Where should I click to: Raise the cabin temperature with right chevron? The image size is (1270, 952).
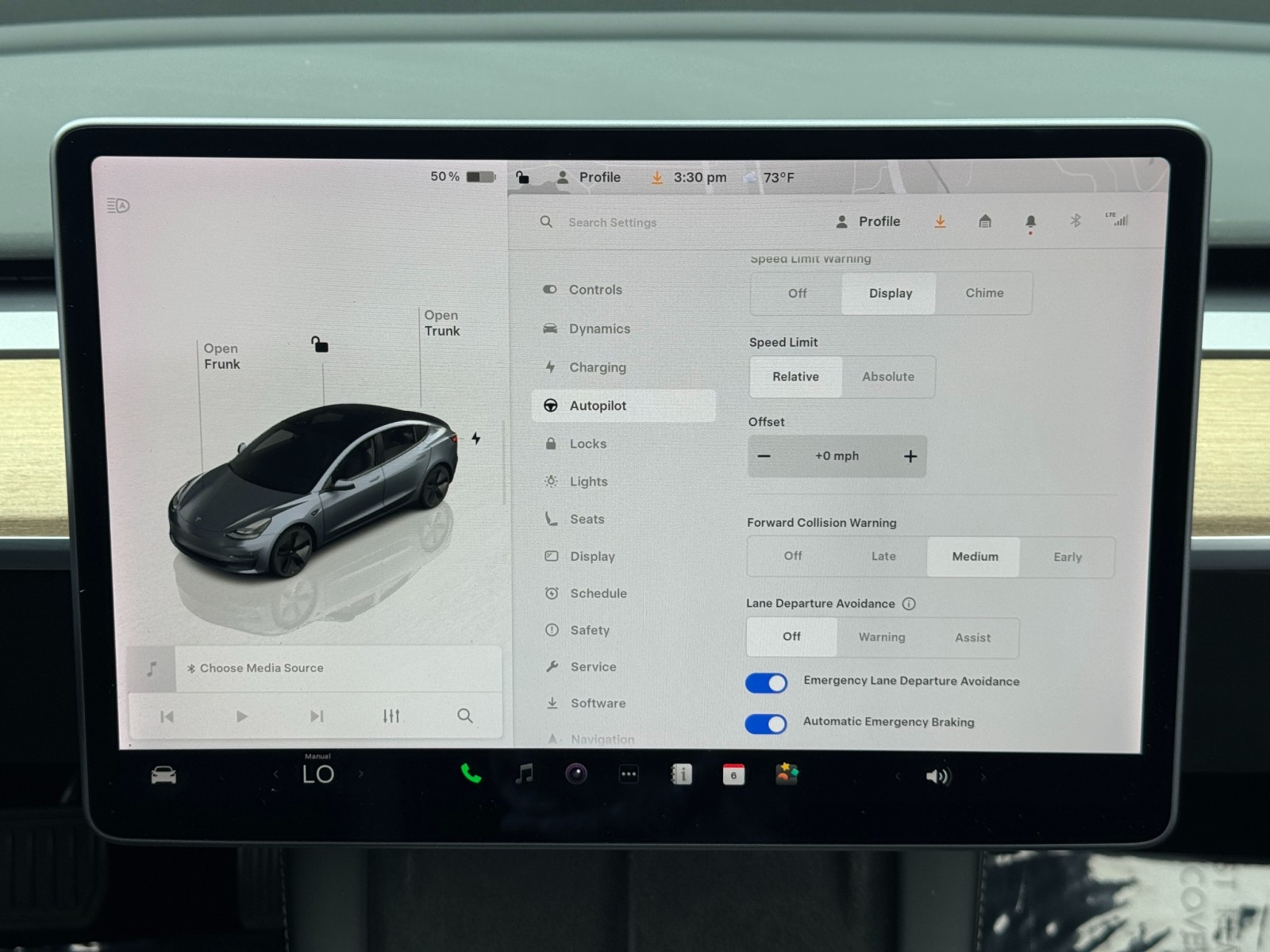(x=361, y=773)
